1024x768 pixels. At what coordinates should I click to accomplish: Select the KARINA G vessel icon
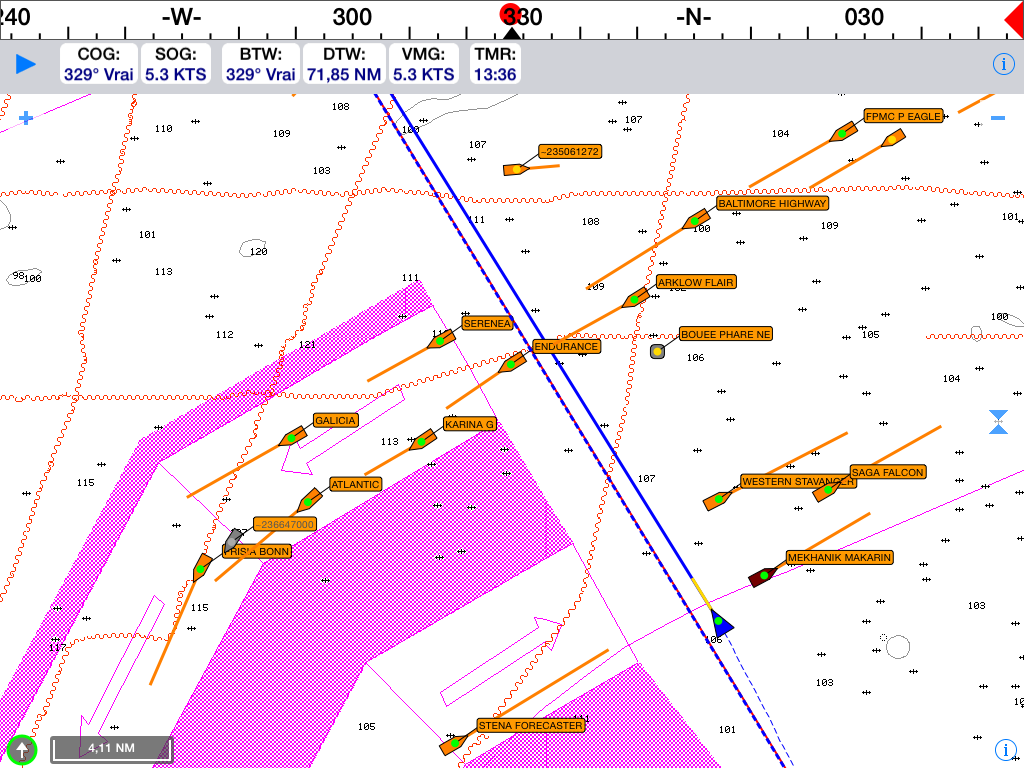tap(423, 441)
